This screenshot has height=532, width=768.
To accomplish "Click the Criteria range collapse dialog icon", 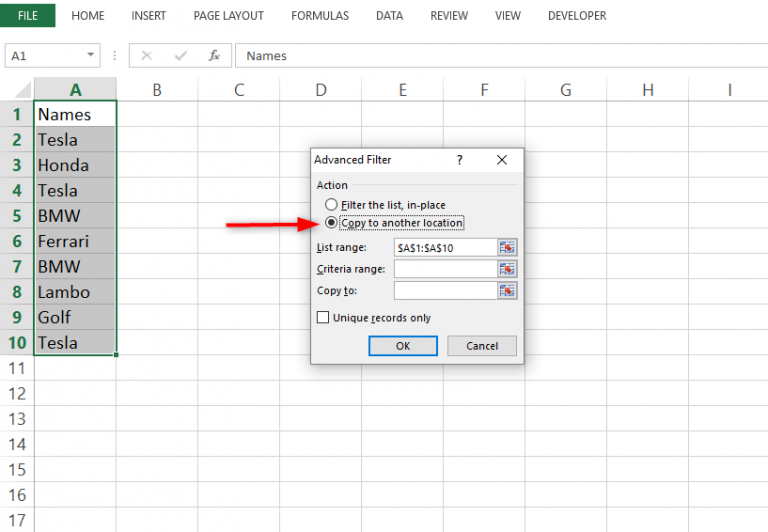I will 507,269.
